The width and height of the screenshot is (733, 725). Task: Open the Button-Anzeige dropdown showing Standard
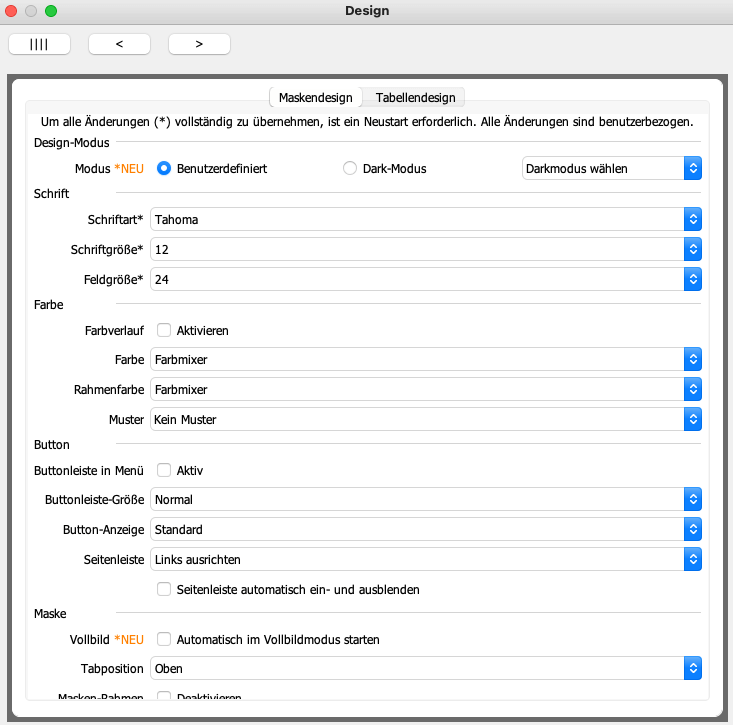pyautogui.click(x=426, y=529)
